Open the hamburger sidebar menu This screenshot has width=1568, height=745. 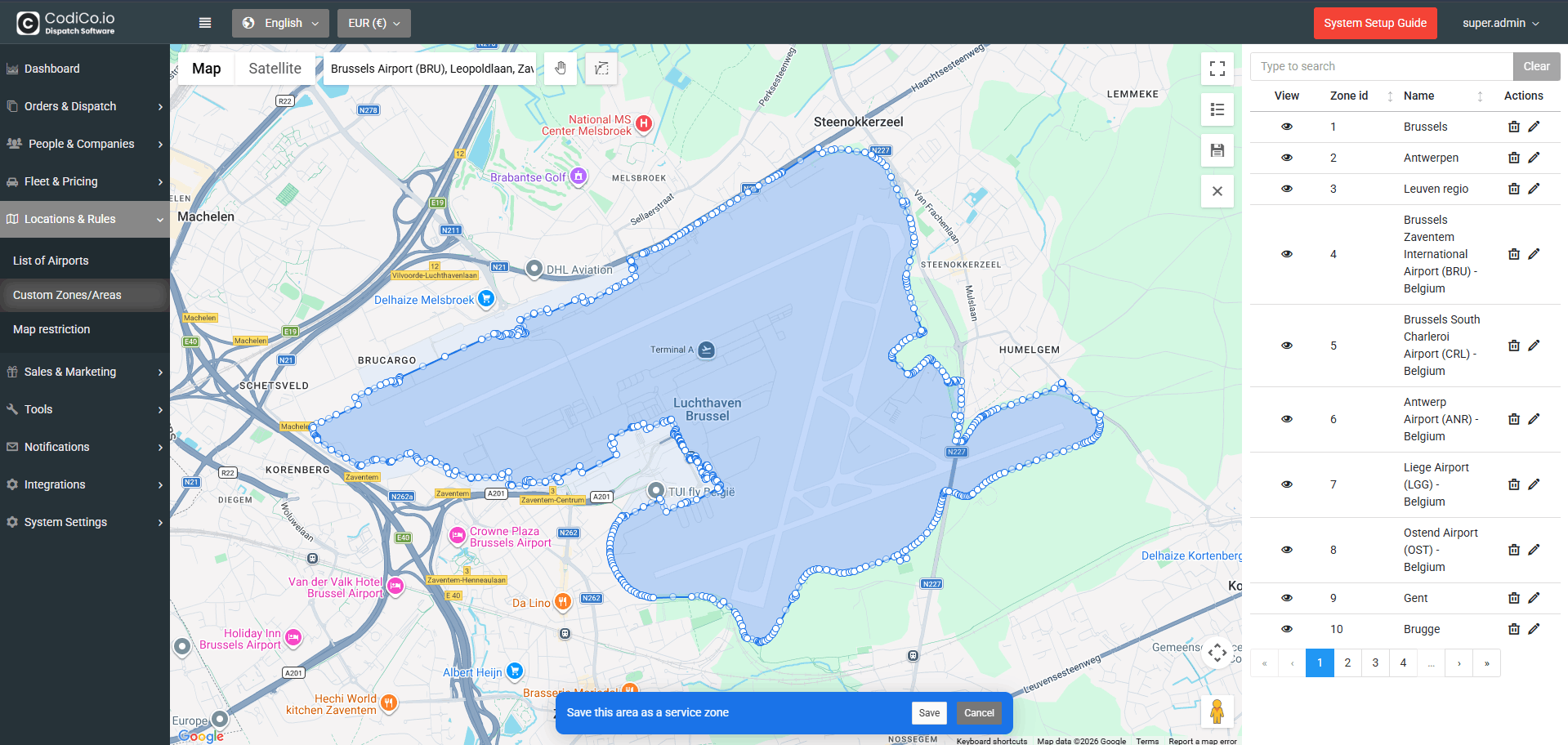[x=205, y=23]
